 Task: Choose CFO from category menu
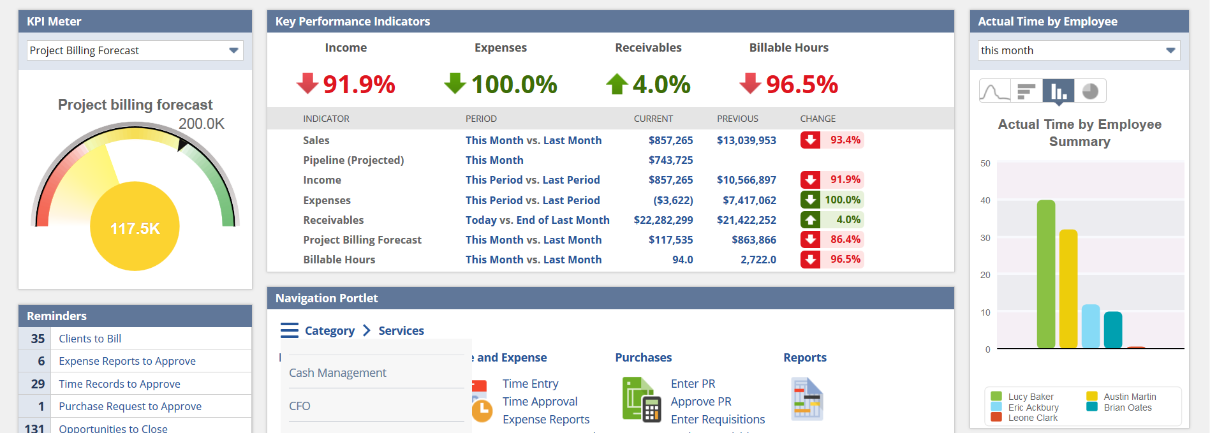[301, 405]
